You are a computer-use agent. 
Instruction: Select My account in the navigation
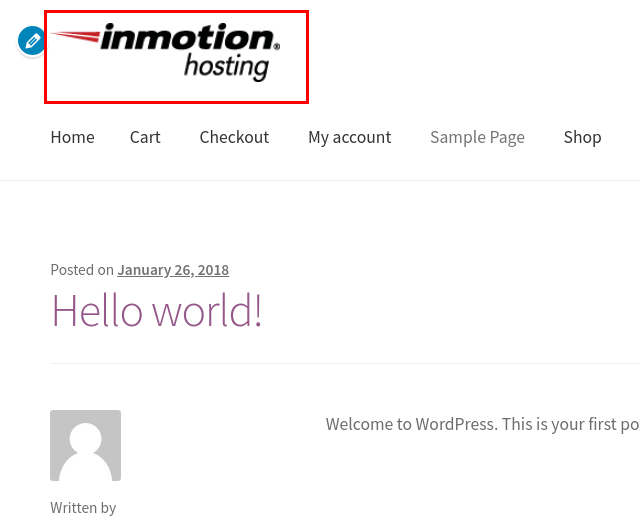click(349, 137)
